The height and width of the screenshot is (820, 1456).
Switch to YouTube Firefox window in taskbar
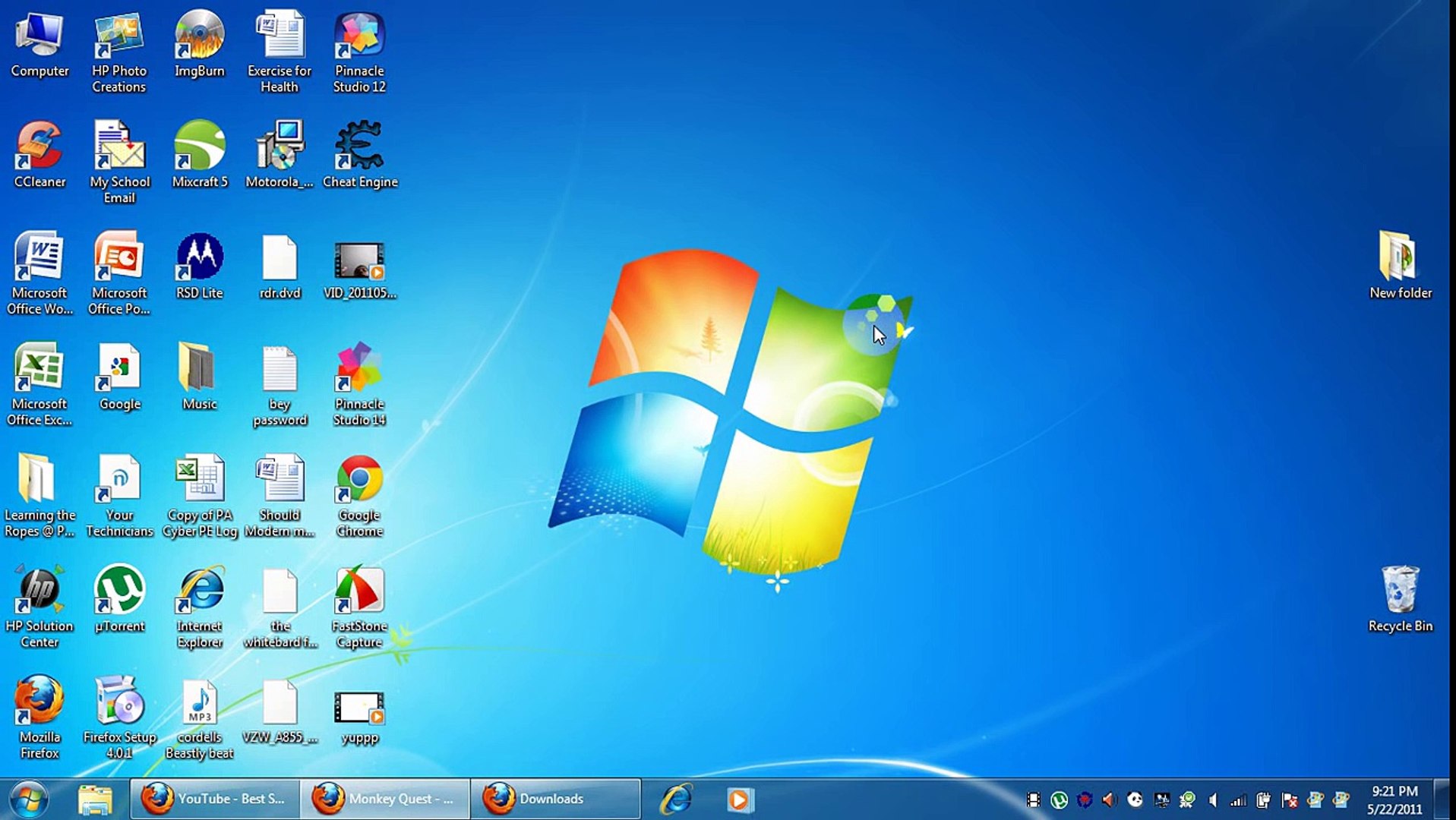pyautogui.click(x=215, y=799)
